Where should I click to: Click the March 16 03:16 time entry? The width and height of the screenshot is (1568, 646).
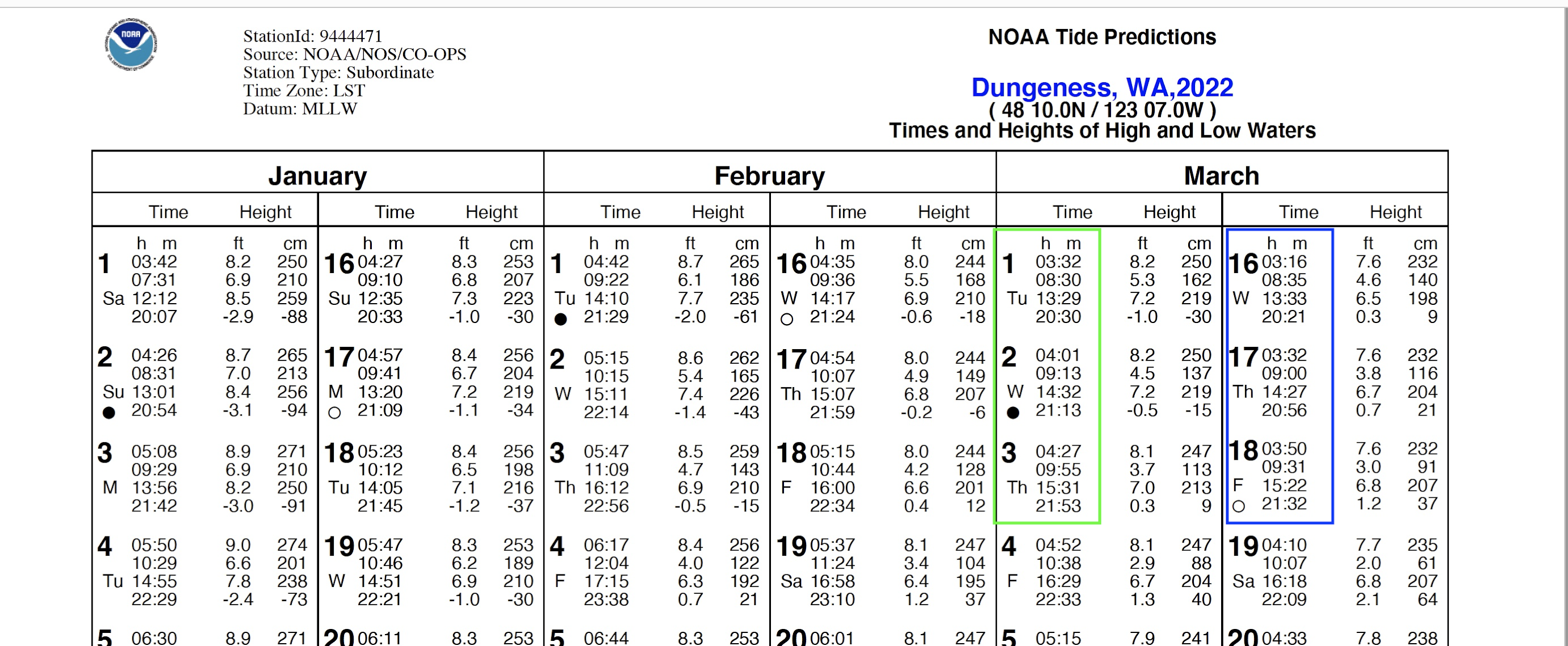(x=1284, y=262)
